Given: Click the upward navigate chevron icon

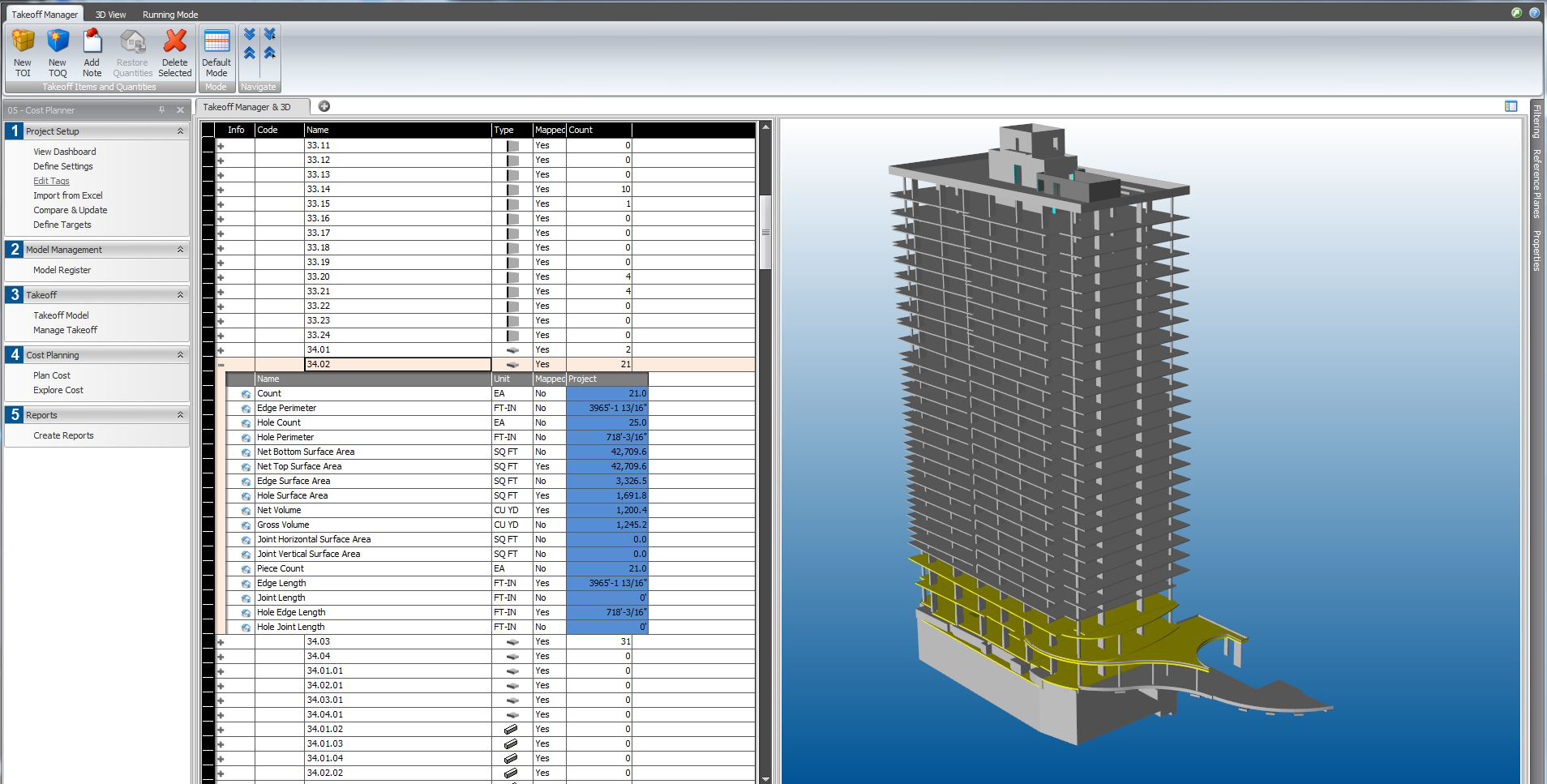Looking at the screenshot, I should 249,54.
